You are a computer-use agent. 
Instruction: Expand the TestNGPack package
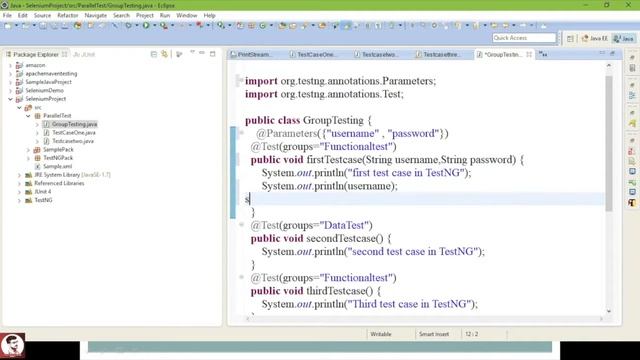[x=28, y=158]
